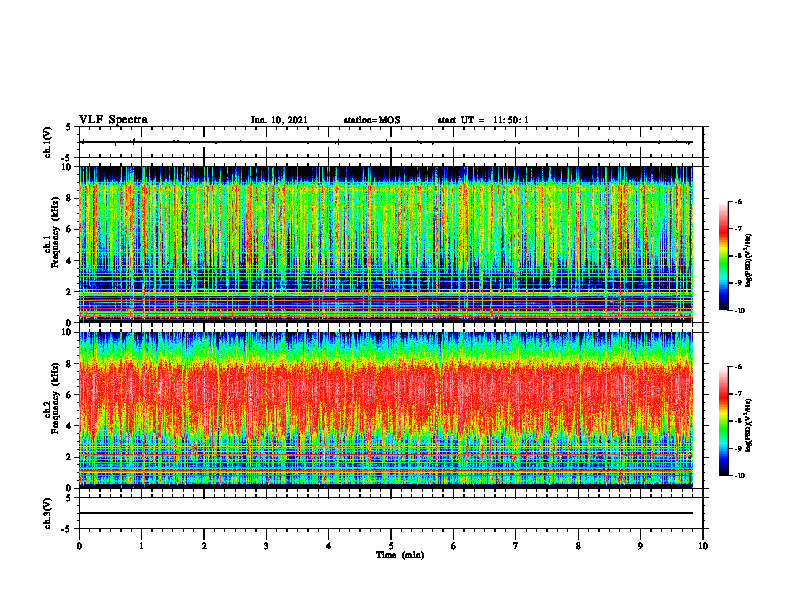792x612 pixels.
Task: Click time-axis tick label "3"
Action: coord(266,546)
